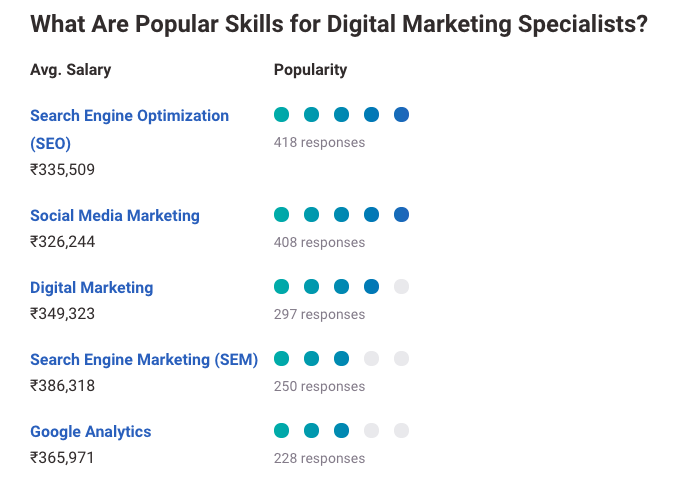Click the ₹386,318 salary value
This screenshot has width=693, height=481.
tap(63, 385)
